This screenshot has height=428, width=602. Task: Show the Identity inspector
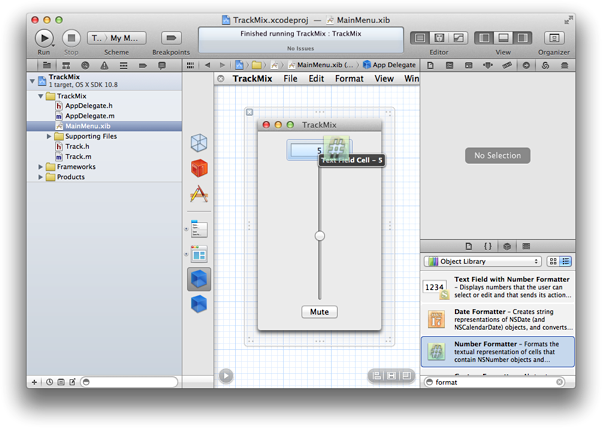pos(469,65)
